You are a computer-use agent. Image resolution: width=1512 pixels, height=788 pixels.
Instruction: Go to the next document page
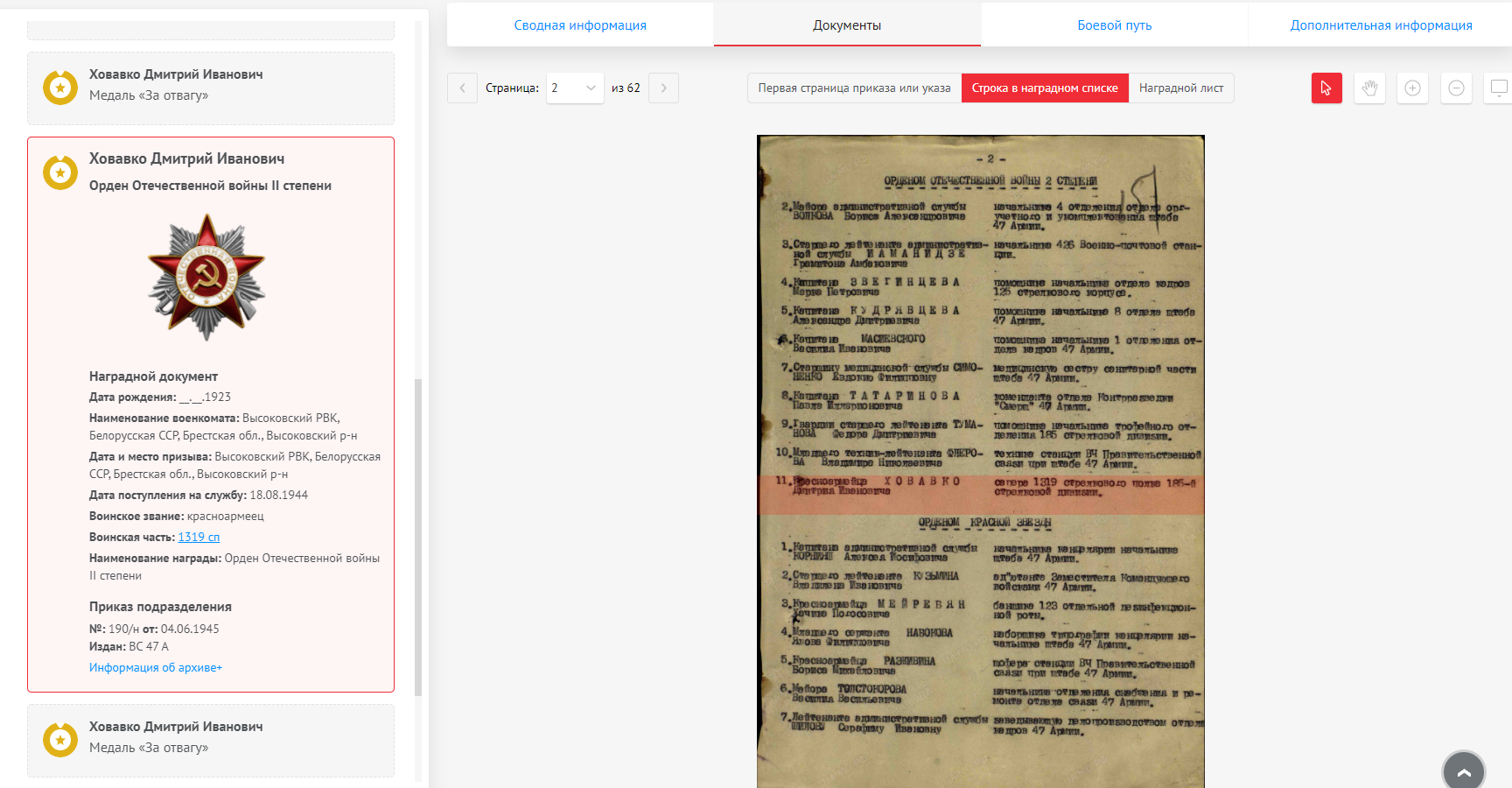[x=663, y=88]
